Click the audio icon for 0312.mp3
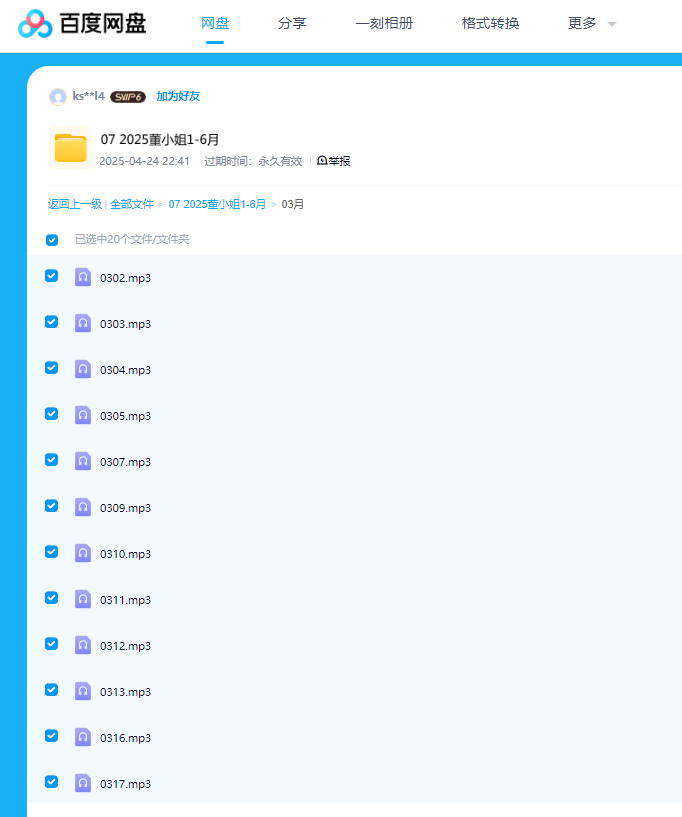 [x=83, y=645]
